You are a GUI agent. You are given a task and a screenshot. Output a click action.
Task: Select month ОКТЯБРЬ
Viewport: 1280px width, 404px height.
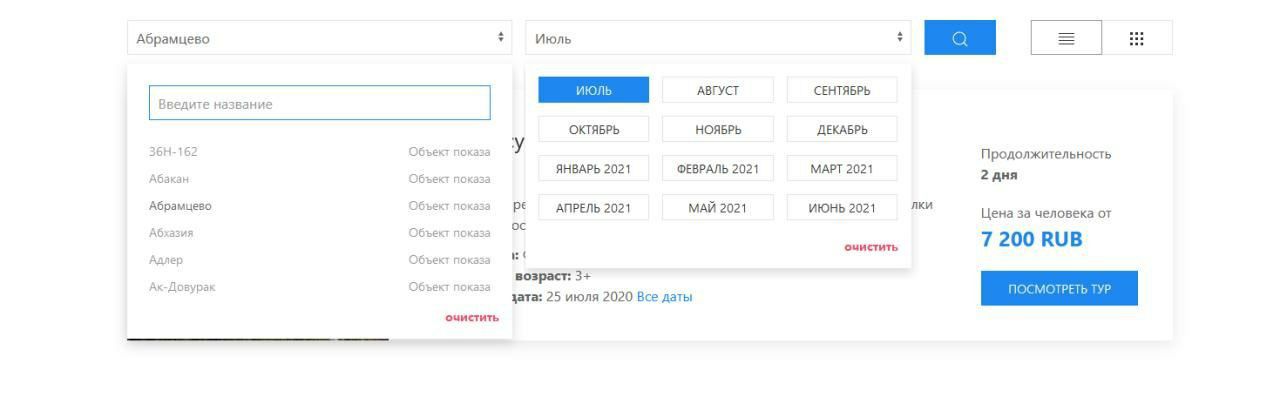594,129
